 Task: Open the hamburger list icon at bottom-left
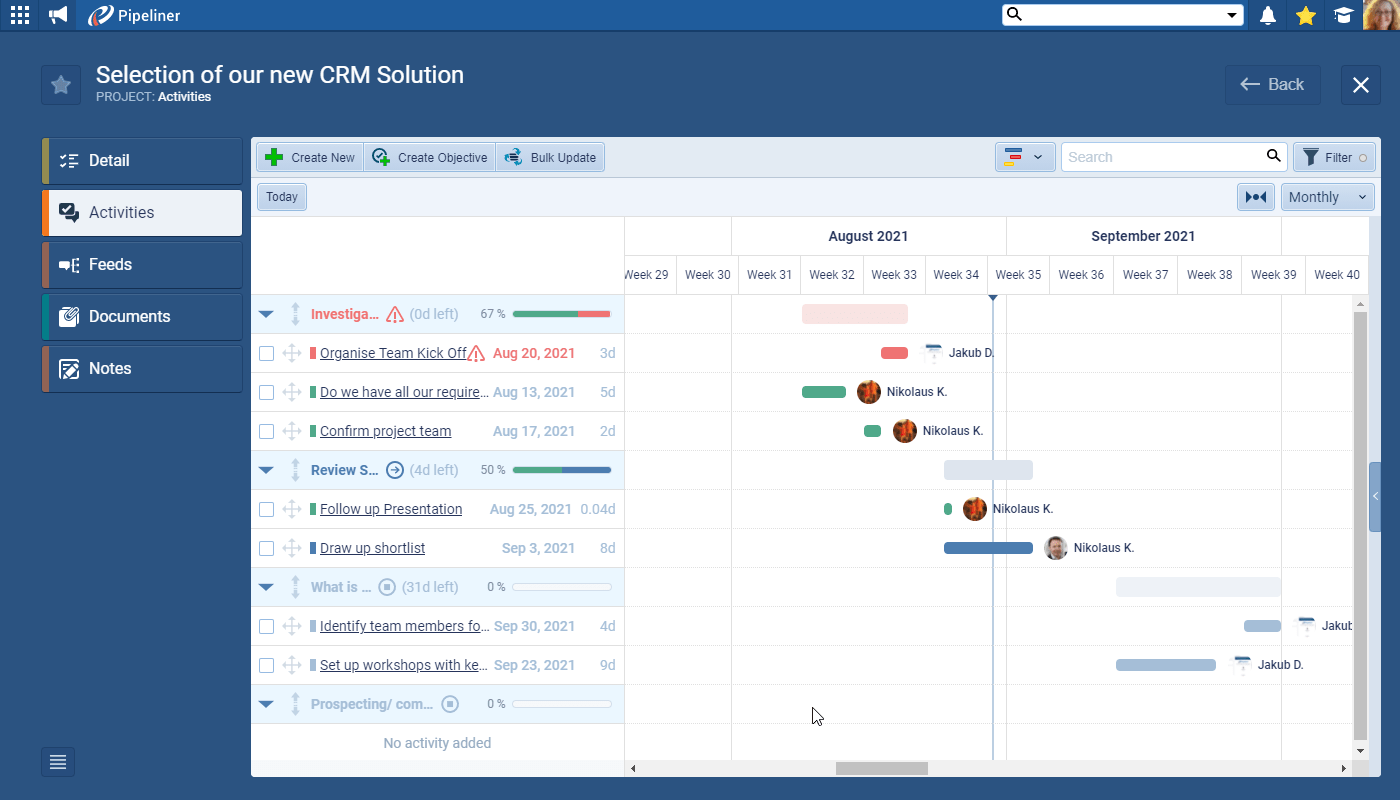click(x=57, y=761)
